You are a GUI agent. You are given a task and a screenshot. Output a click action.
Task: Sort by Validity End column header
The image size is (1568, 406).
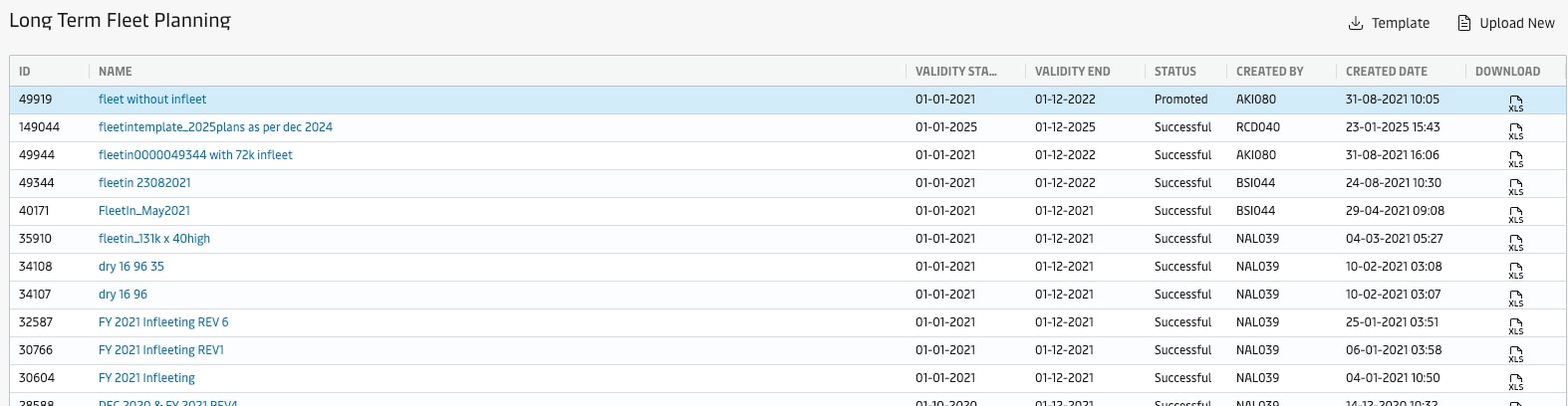1072,72
